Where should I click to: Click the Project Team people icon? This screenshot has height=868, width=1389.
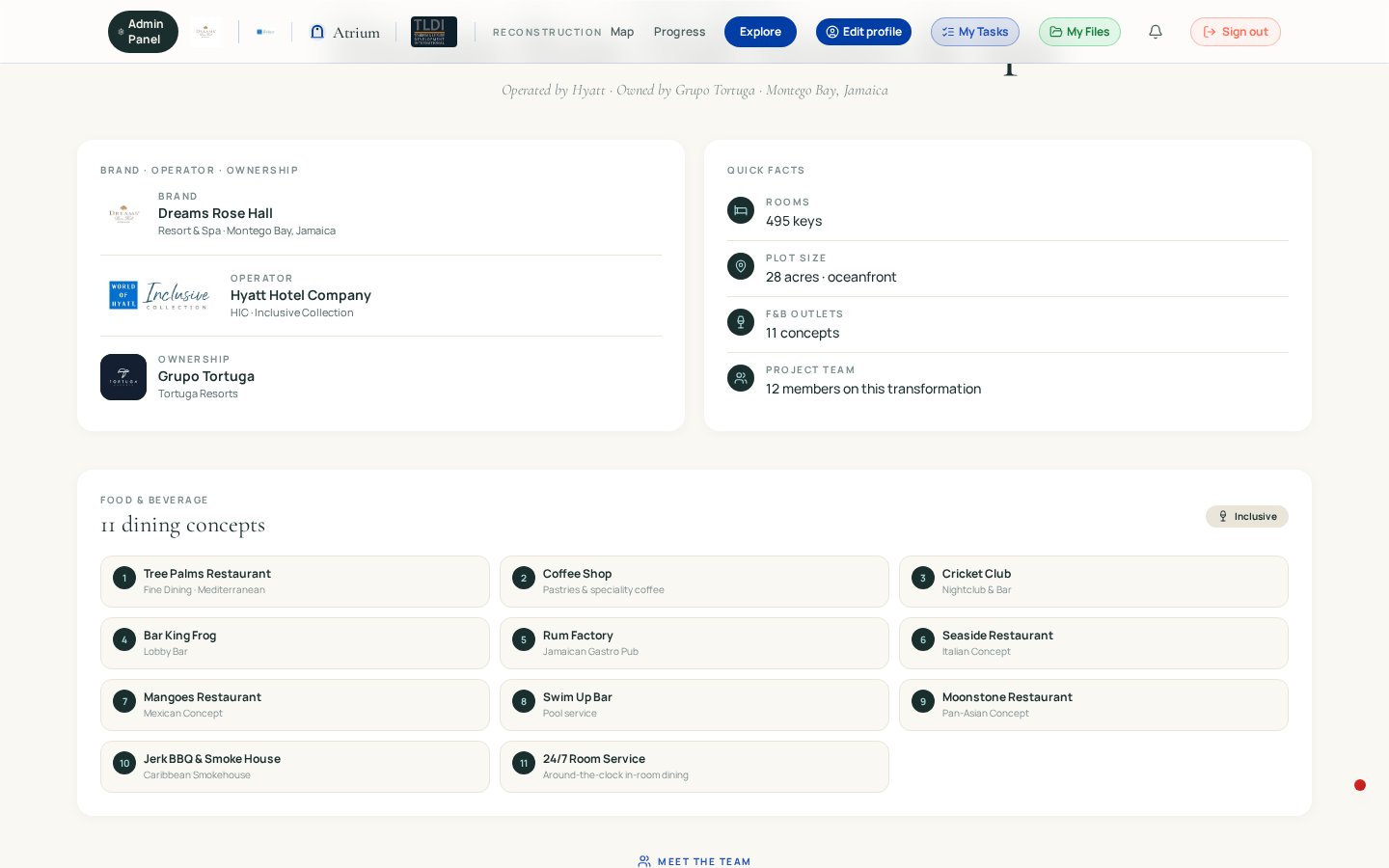click(741, 378)
